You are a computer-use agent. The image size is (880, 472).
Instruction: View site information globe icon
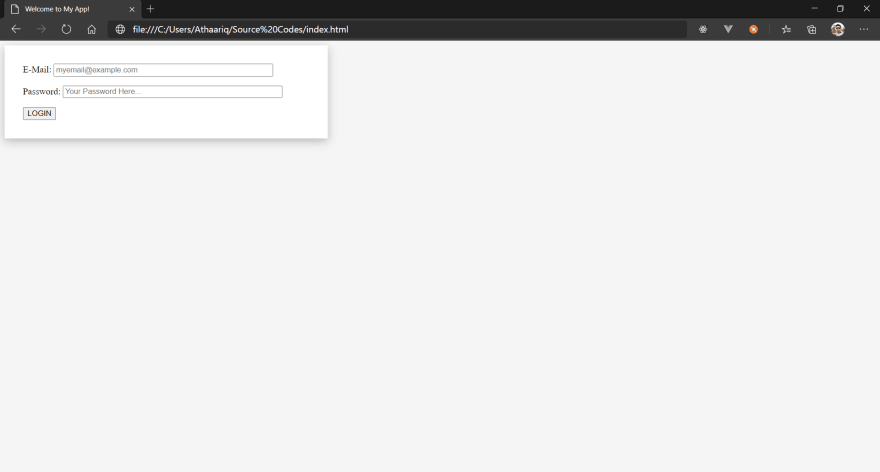[120, 29]
